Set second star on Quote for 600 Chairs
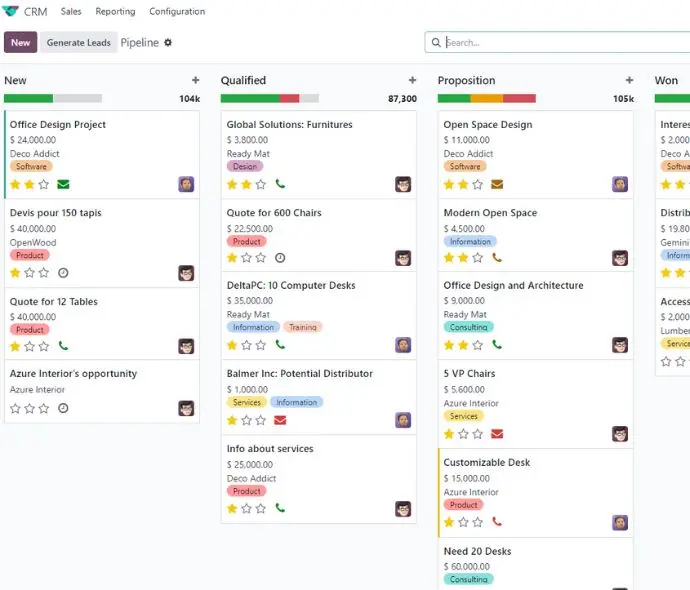 pyautogui.click(x=246, y=258)
